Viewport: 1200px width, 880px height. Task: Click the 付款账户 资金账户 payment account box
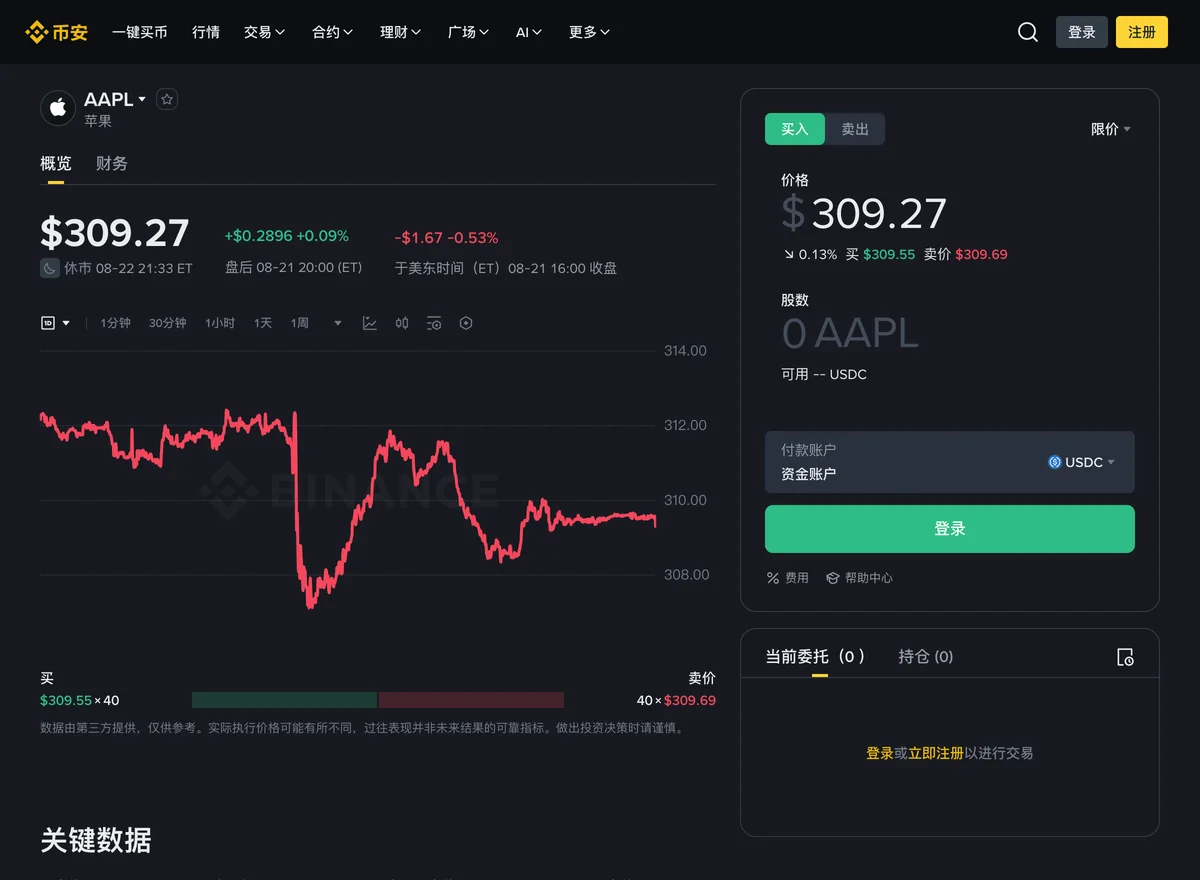pos(950,462)
